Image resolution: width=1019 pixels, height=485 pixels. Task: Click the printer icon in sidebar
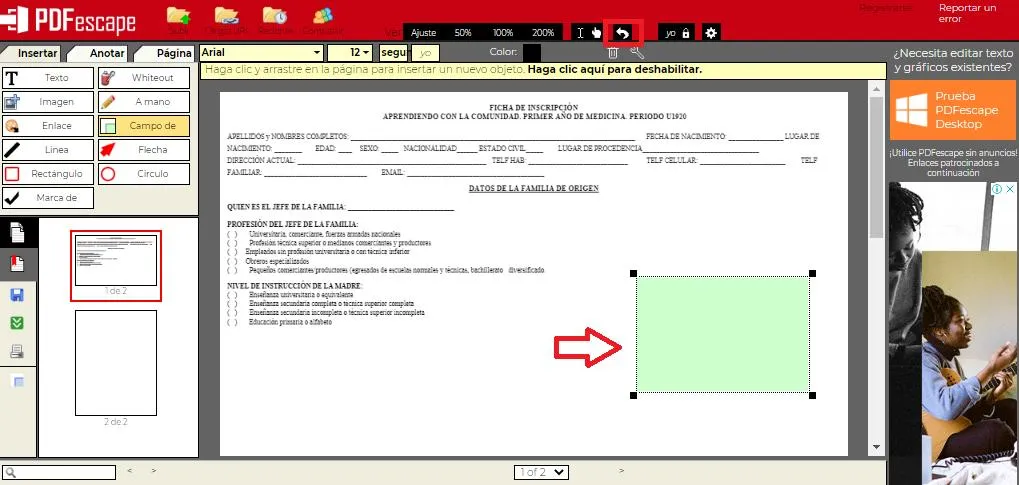click(17, 351)
